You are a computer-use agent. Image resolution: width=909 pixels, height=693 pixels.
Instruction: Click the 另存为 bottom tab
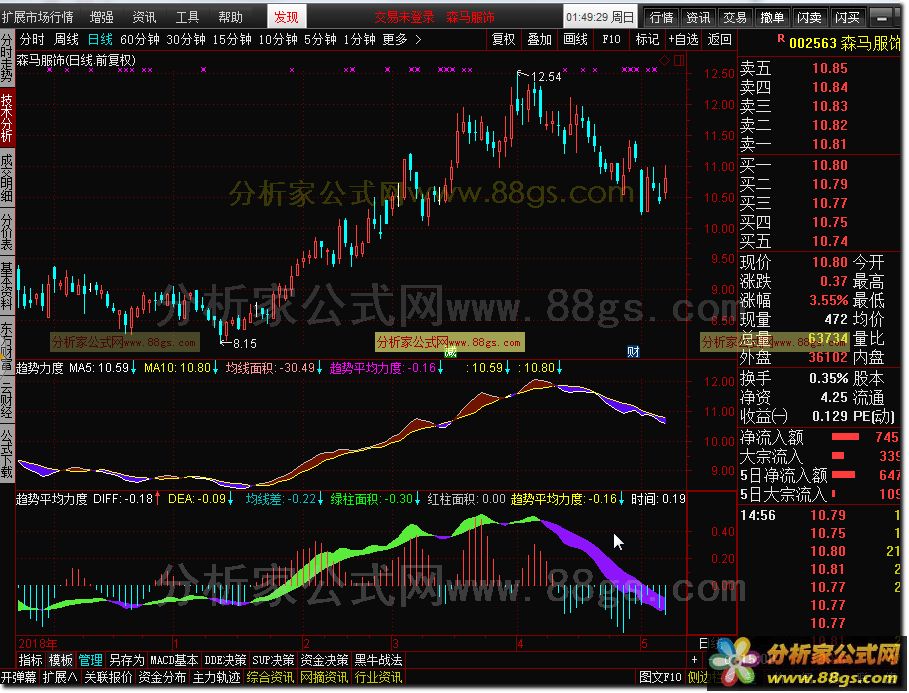click(x=126, y=660)
